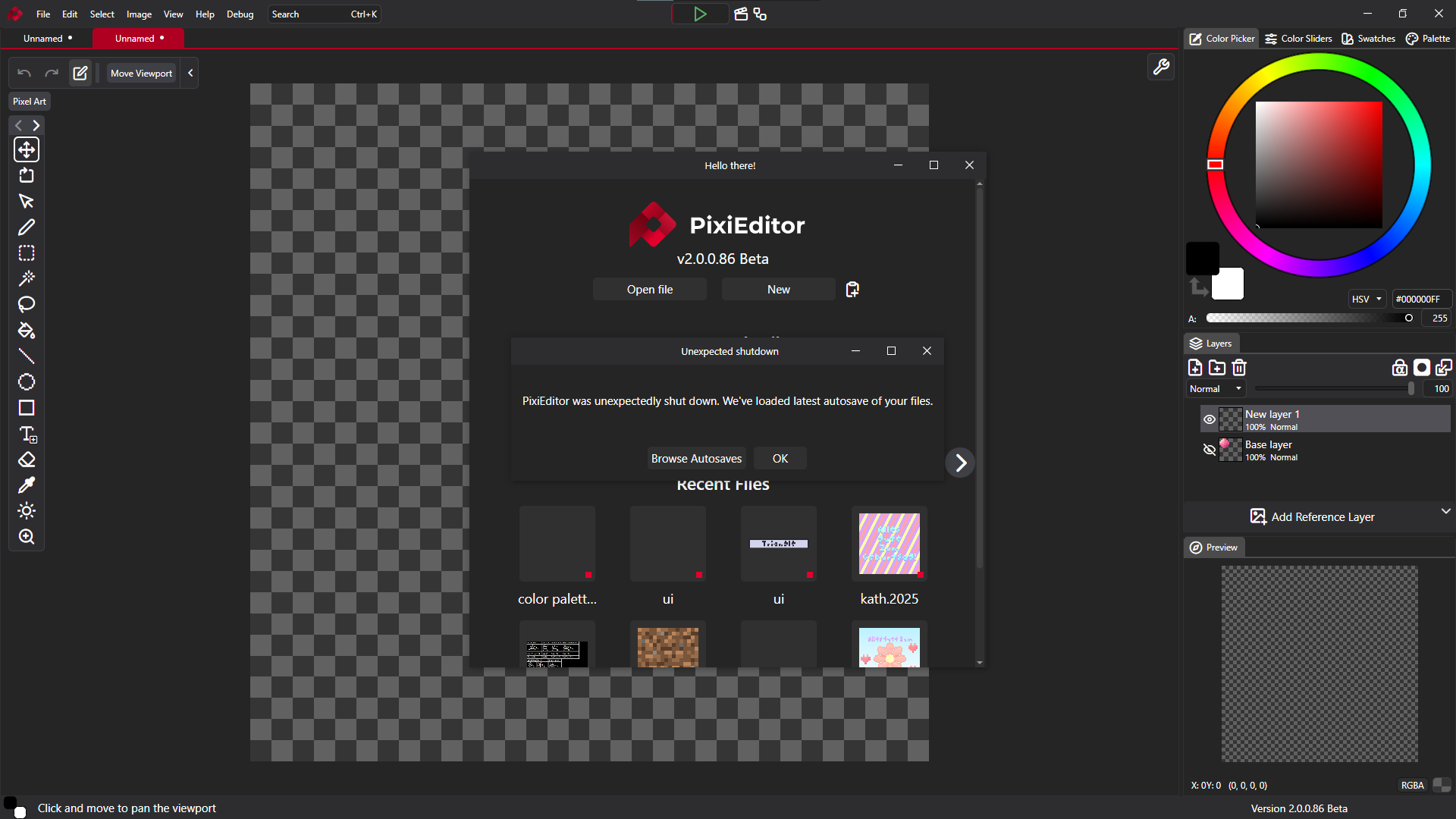1456x819 pixels.
Task: Delete the selected layer trash icon
Action: (1239, 368)
